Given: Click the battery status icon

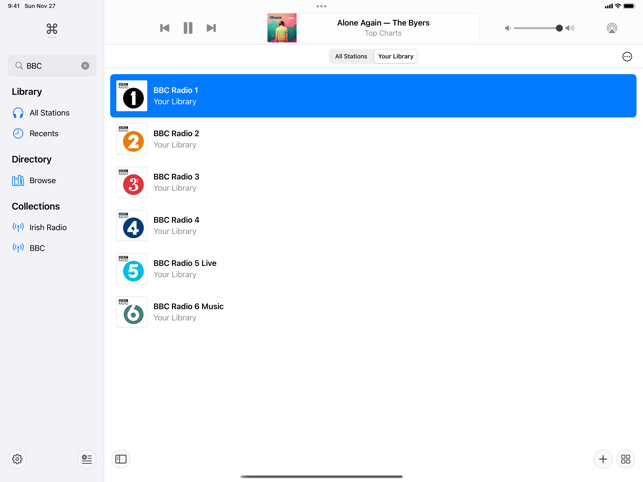Looking at the screenshot, I should [629, 6].
